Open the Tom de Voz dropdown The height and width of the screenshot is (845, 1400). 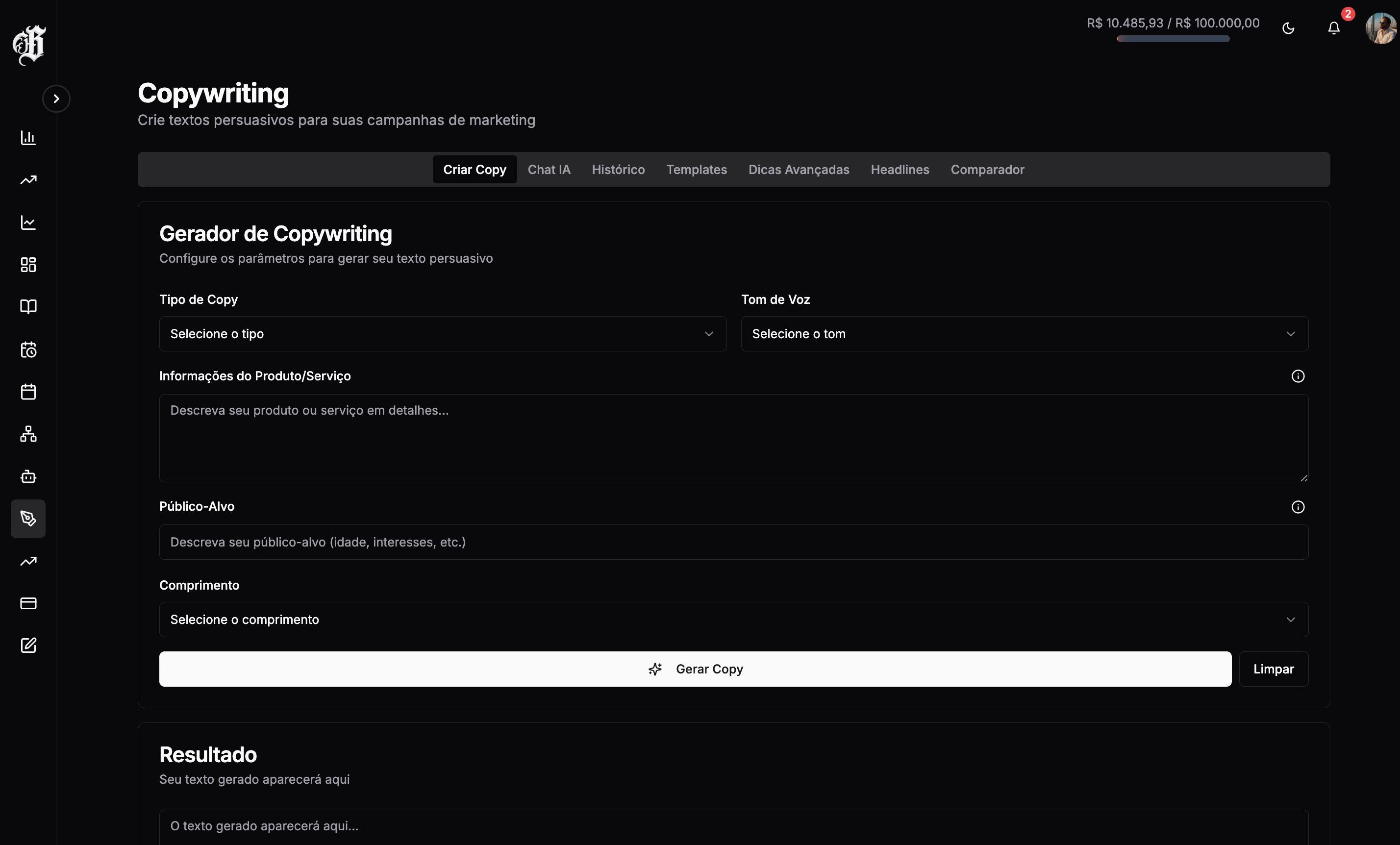click(x=1024, y=334)
